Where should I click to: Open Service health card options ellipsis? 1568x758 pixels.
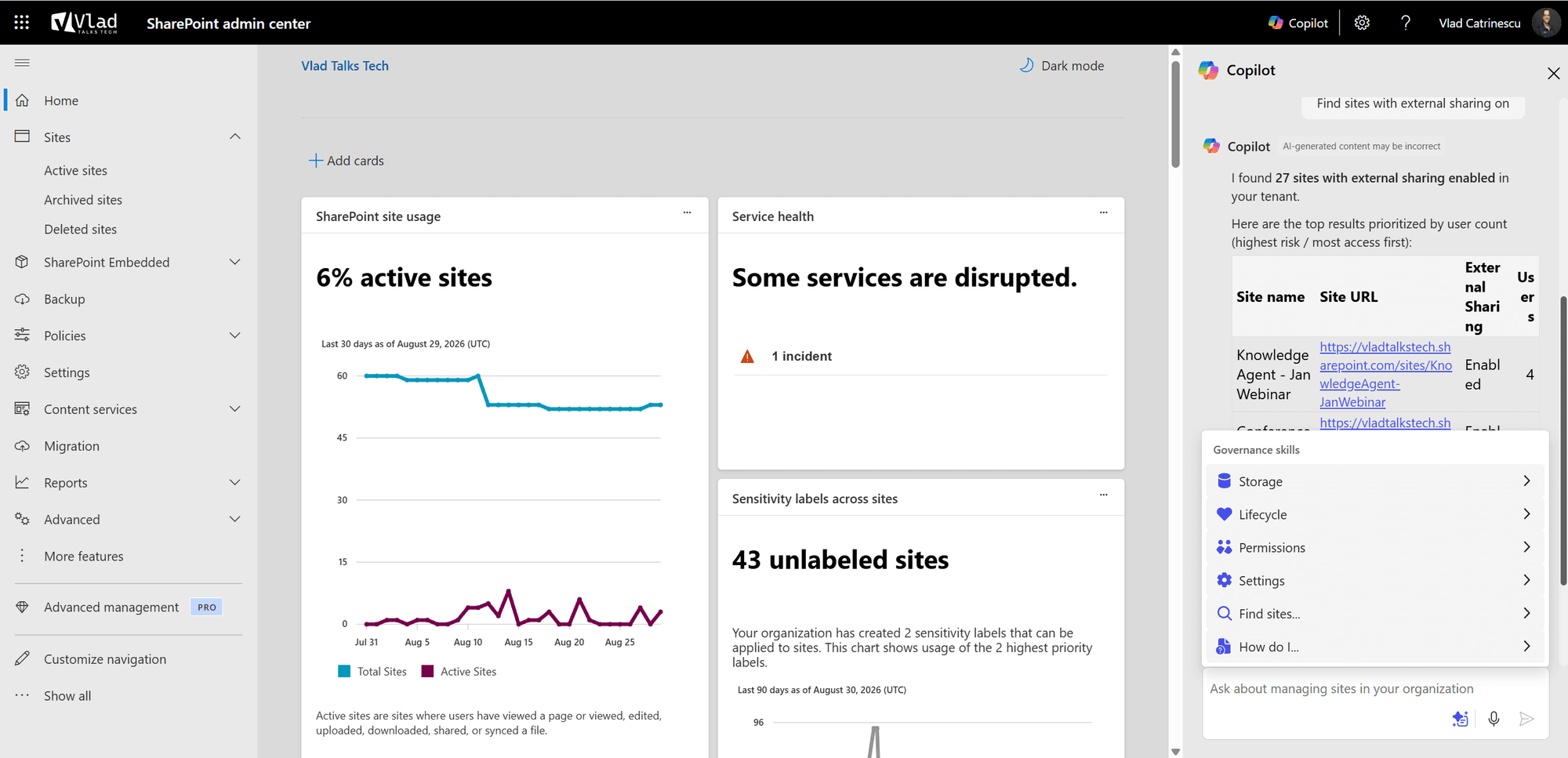(x=1103, y=212)
